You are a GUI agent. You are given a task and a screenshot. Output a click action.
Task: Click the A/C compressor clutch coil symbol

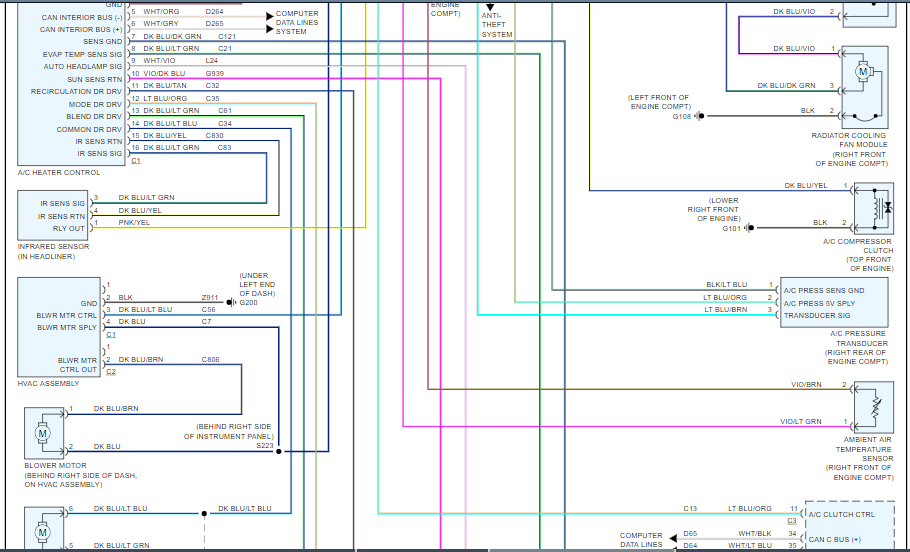pos(873,208)
